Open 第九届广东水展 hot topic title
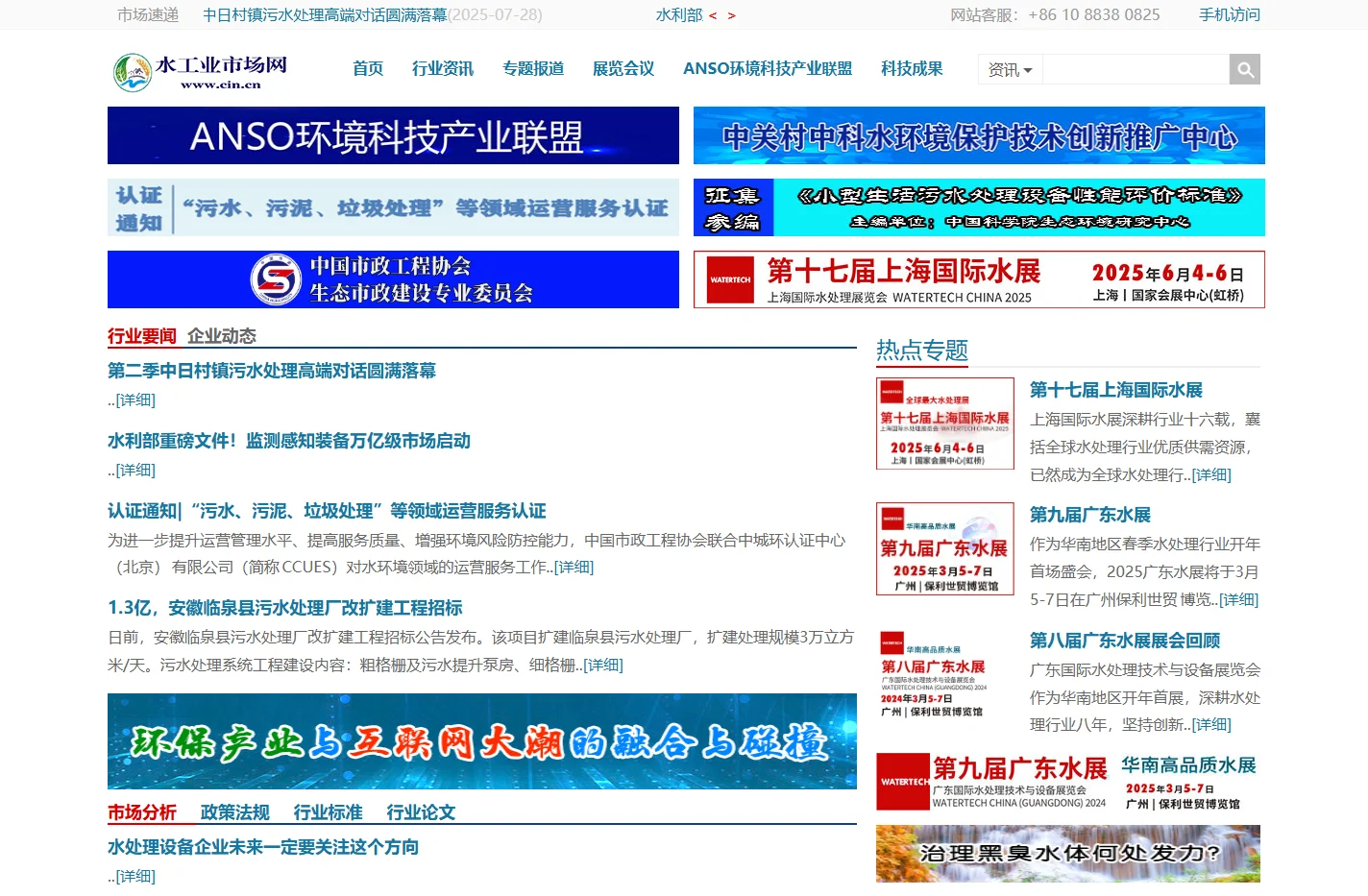This screenshot has height=896, width=1368. [1090, 515]
